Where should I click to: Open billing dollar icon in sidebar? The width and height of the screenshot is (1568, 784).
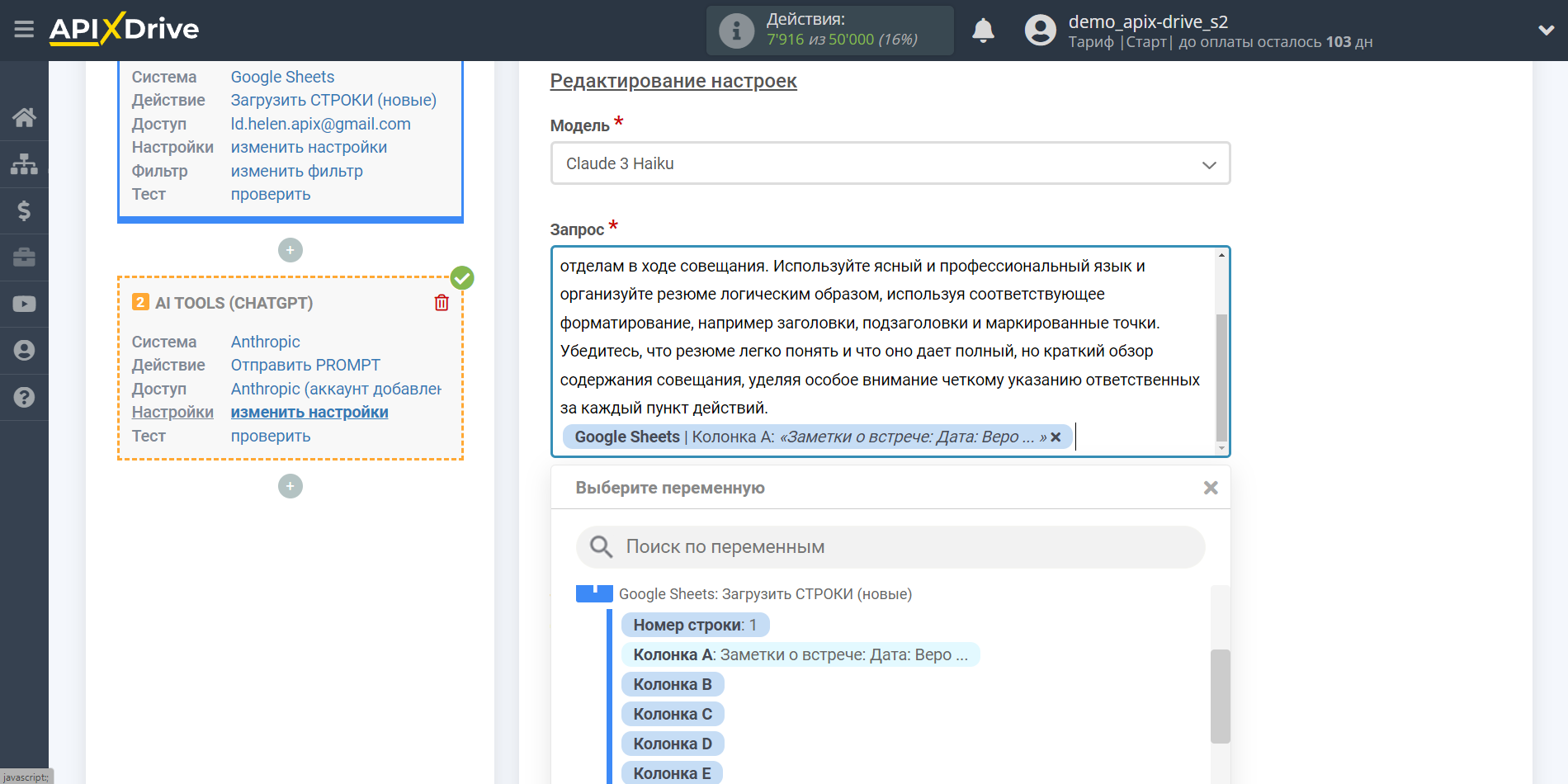point(24,210)
